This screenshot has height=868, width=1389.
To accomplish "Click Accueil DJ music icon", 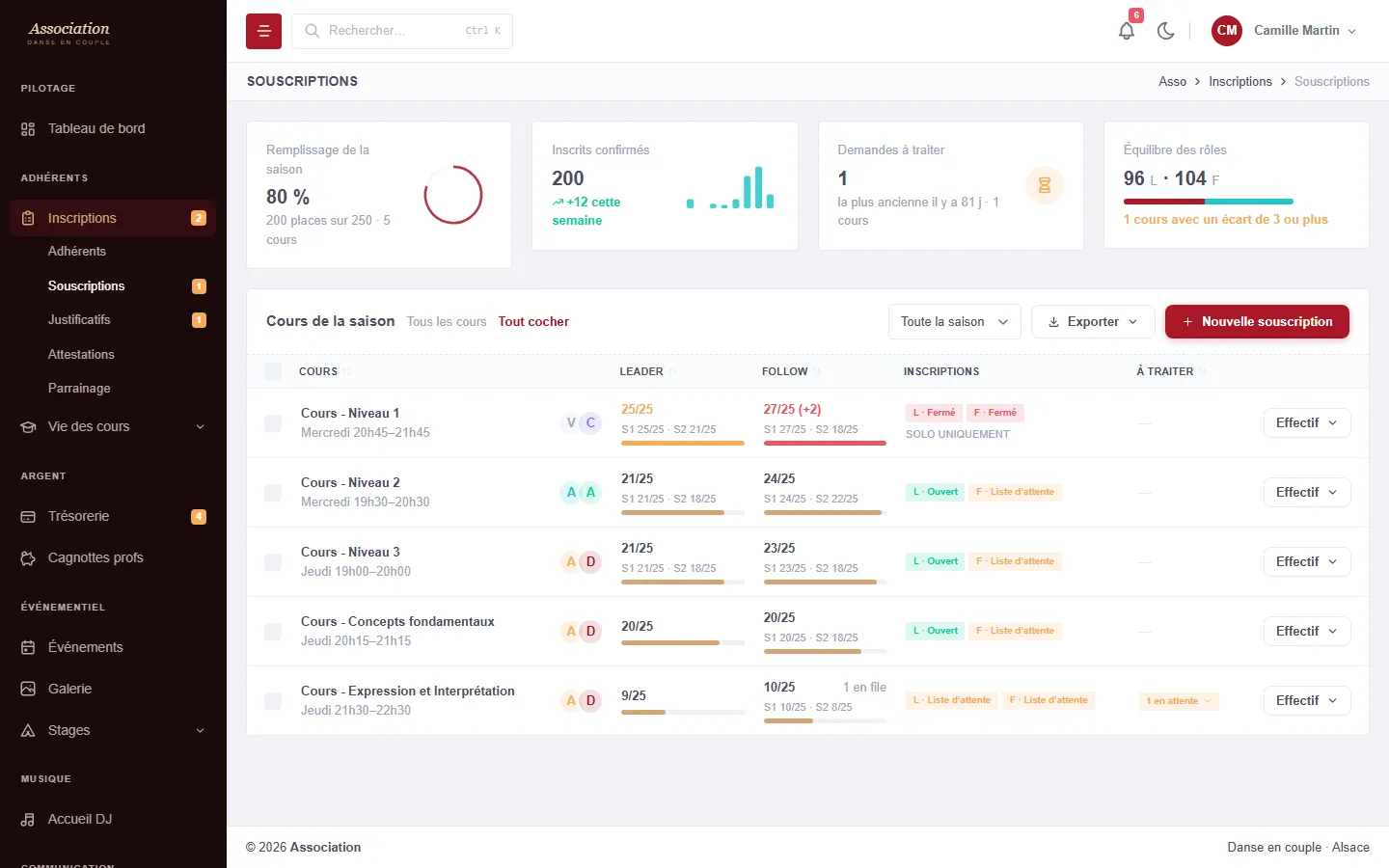I will 28,820.
